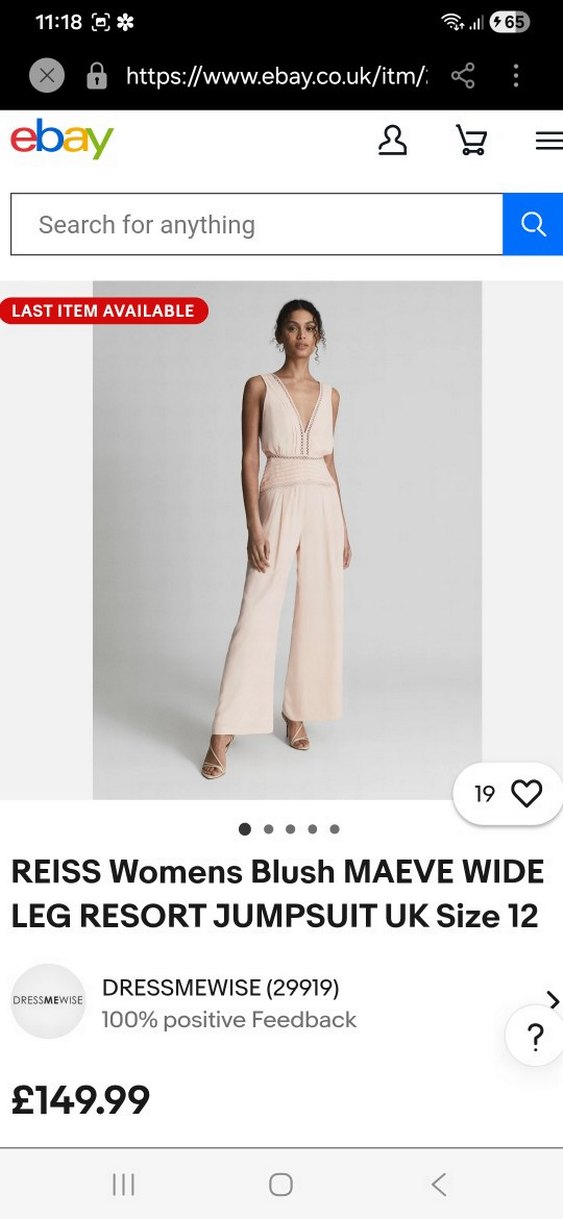Screen dimensions: 563x1219
Task: Tap the DRESSMEWISE seller logo avatar
Action: coord(48,1000)
